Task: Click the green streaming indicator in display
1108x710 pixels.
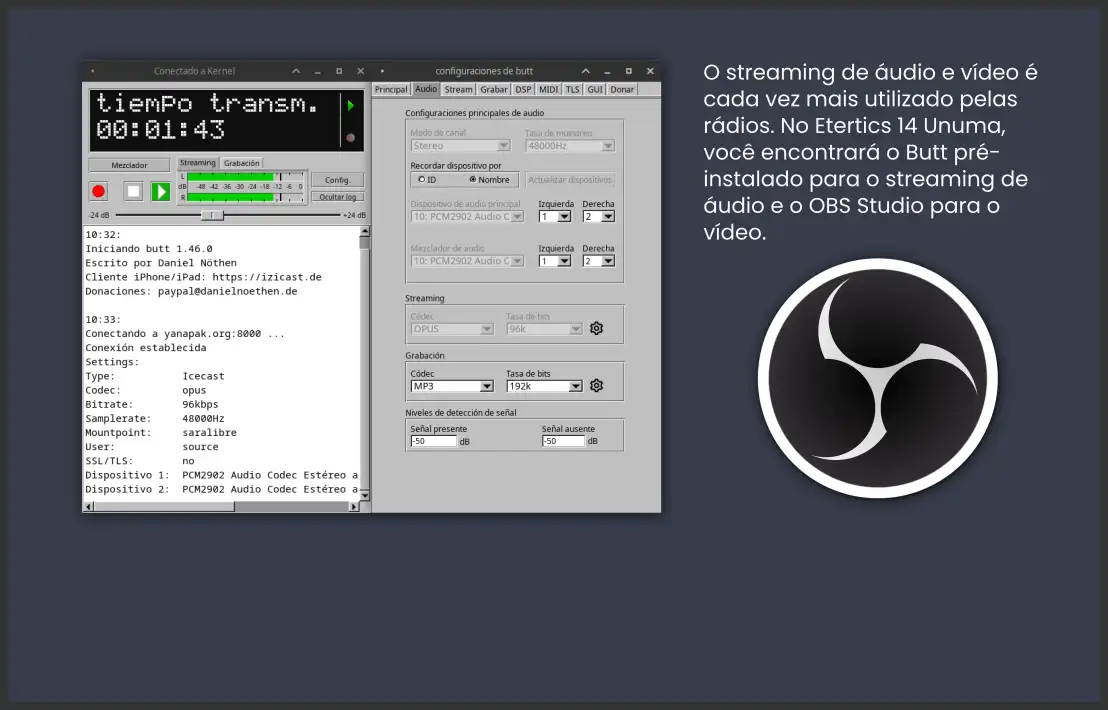Action: tap(350, 105)
